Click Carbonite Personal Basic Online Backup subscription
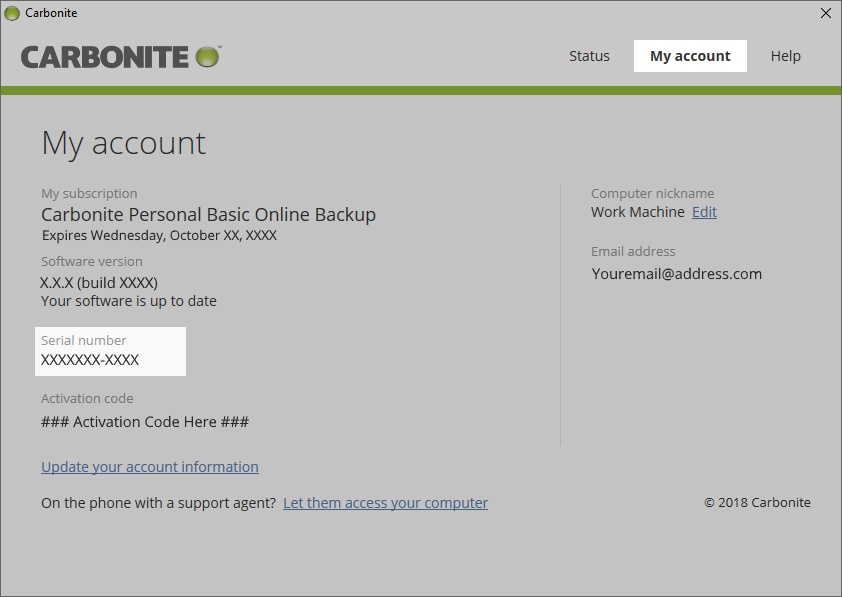The width and height of the screenshot is (842, 597). [x=208, y=215]
